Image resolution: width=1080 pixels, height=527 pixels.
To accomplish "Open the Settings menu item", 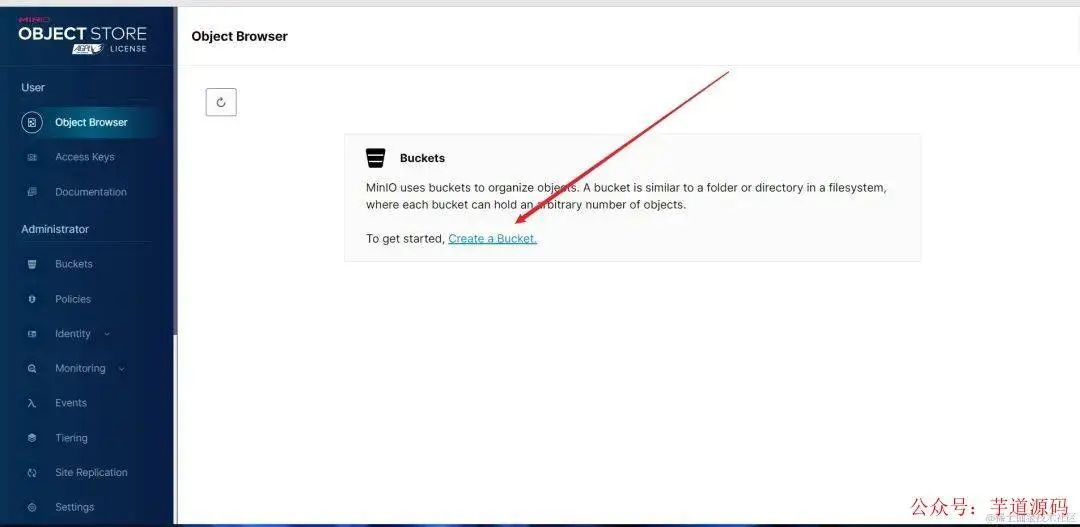I will click(x=74, y=507).
